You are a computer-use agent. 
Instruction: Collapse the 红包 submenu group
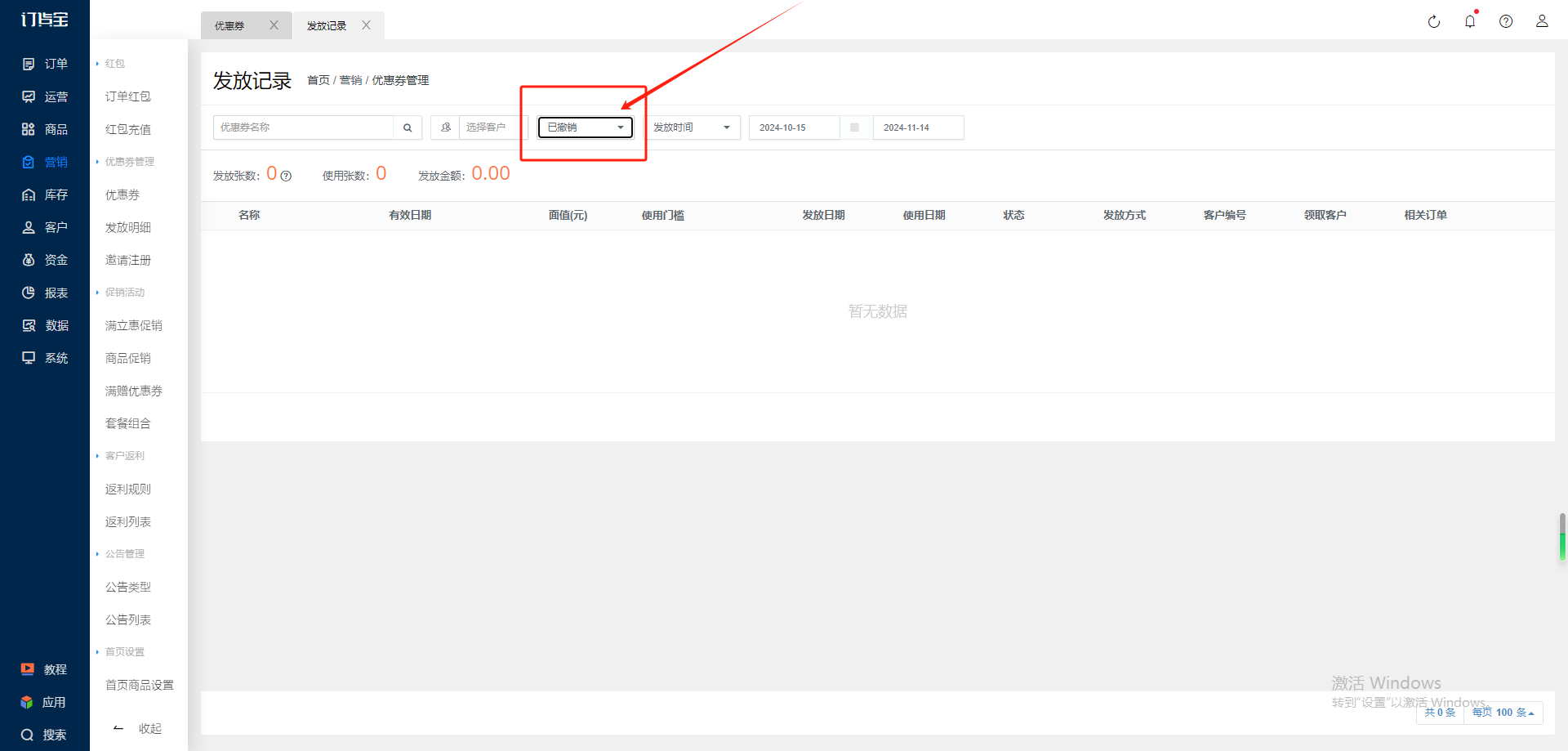point(114,64)
